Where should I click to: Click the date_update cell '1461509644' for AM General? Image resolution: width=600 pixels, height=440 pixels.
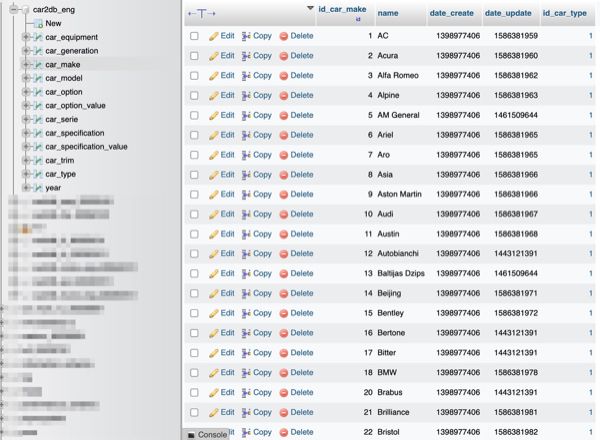point(516,115)
